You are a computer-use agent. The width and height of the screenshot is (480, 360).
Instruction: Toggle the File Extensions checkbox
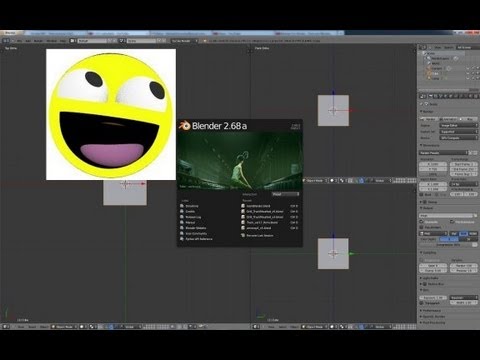click(x=452, y=222)
